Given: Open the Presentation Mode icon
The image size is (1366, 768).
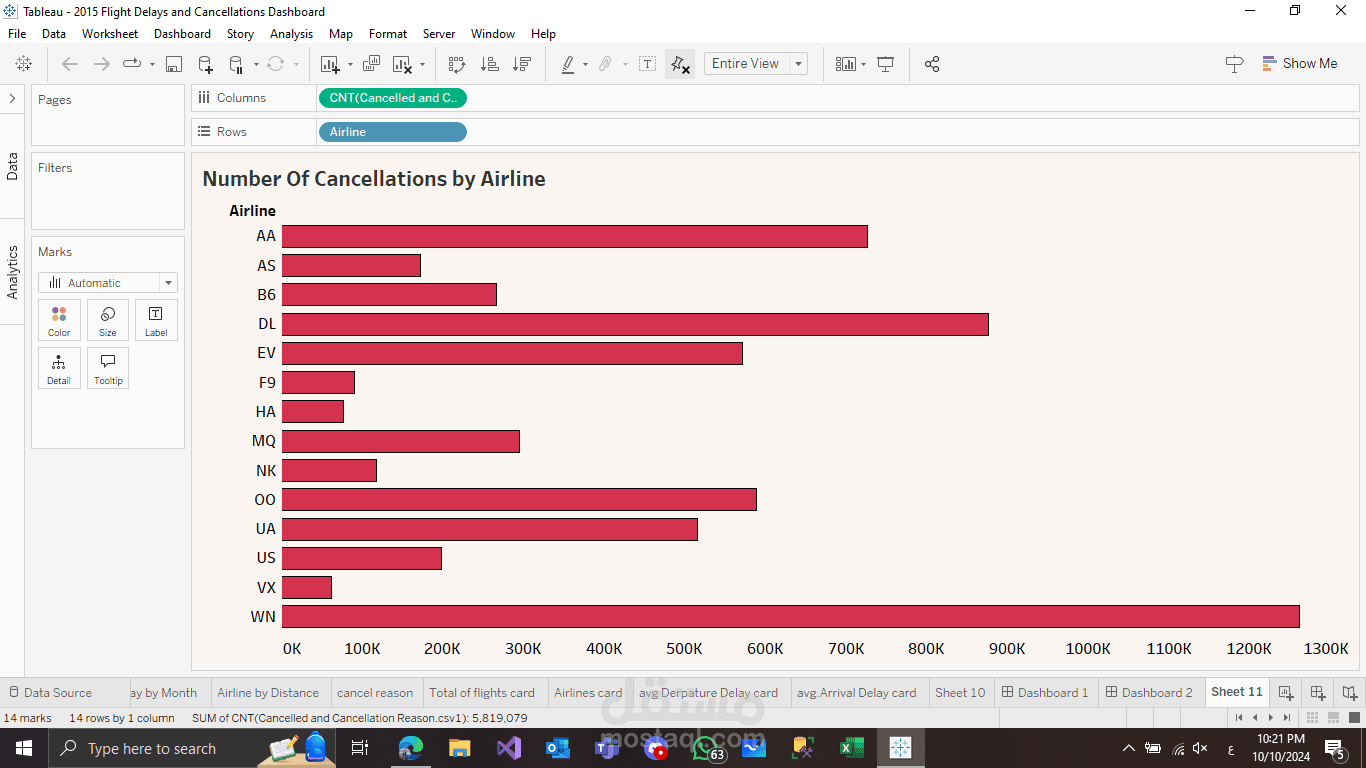Looking at the screenshot, I should click(885, 64).
